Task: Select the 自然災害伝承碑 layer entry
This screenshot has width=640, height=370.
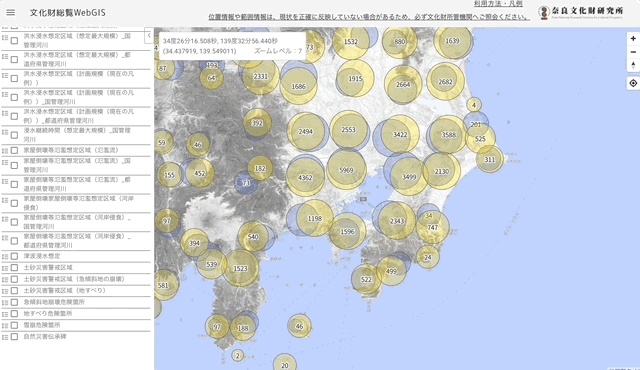Action: coord(45,337)
